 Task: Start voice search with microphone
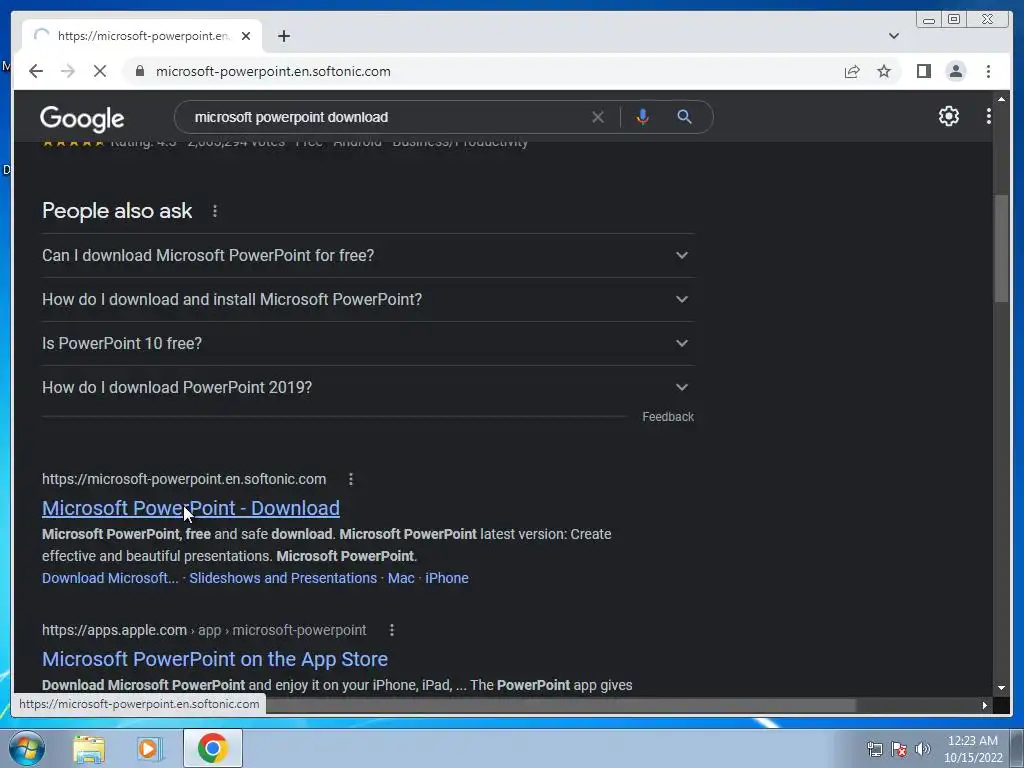(x=643, y=117)
